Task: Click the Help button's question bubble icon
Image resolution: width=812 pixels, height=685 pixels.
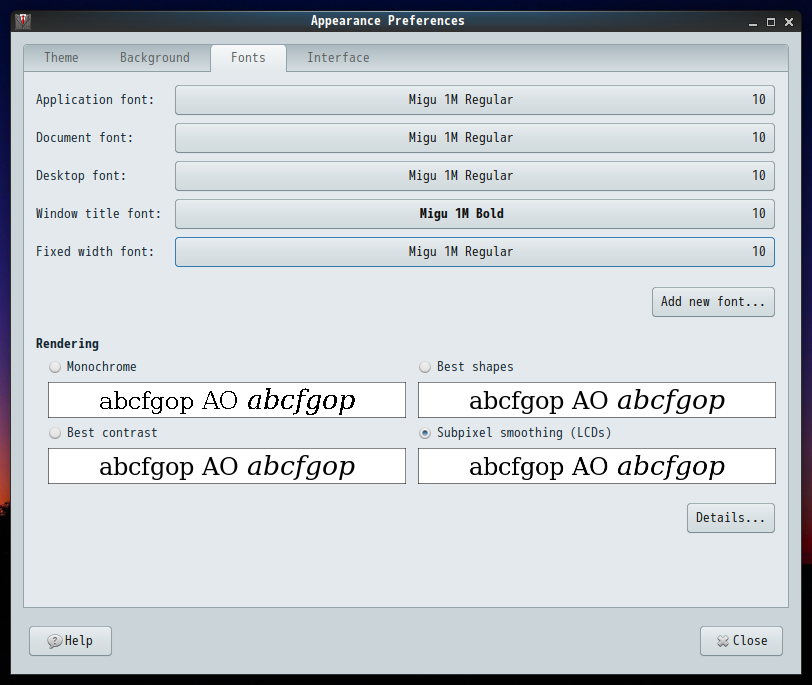Action: 54,641
